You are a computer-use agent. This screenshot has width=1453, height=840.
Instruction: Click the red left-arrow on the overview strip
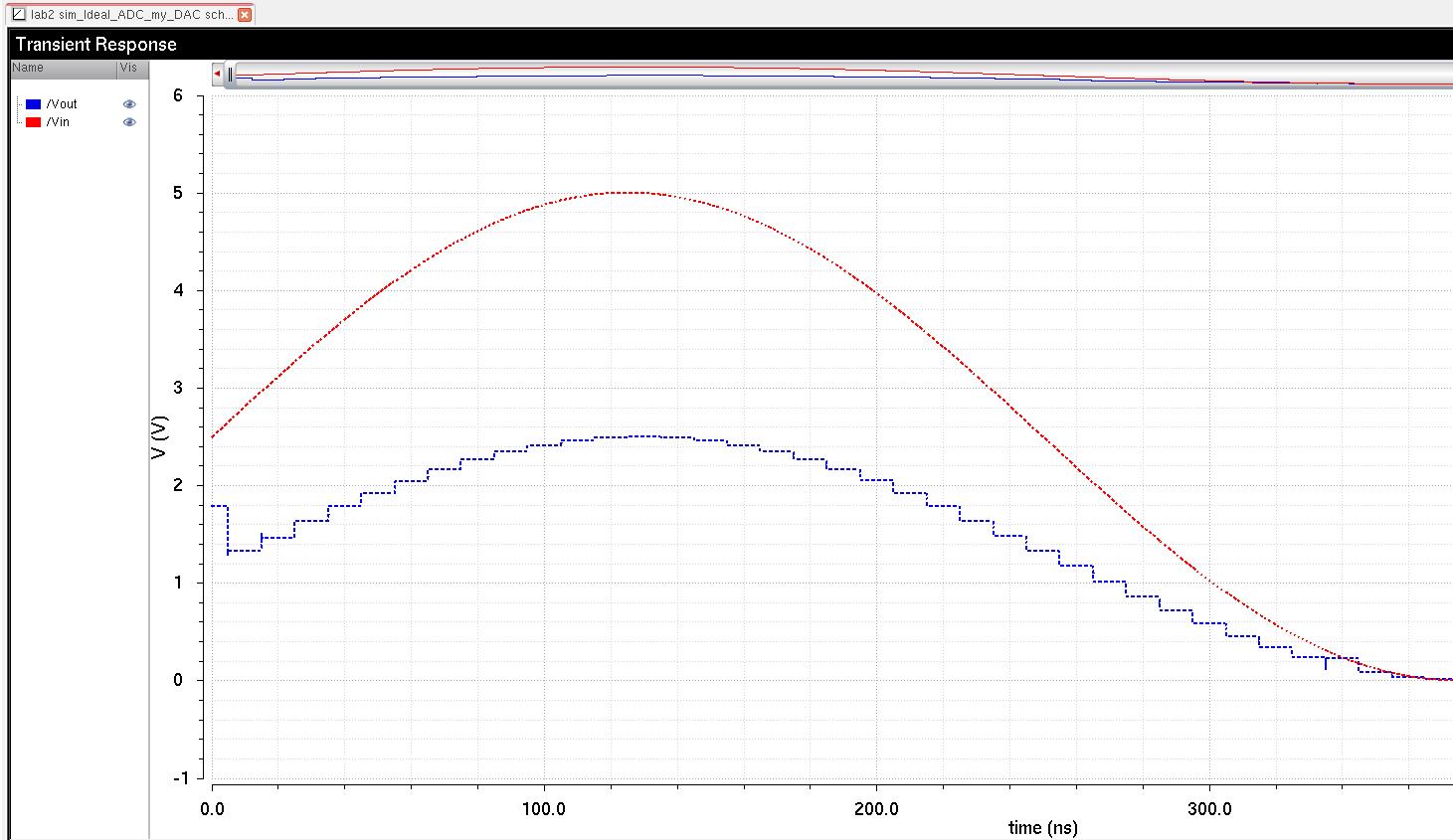coord(217,74)
